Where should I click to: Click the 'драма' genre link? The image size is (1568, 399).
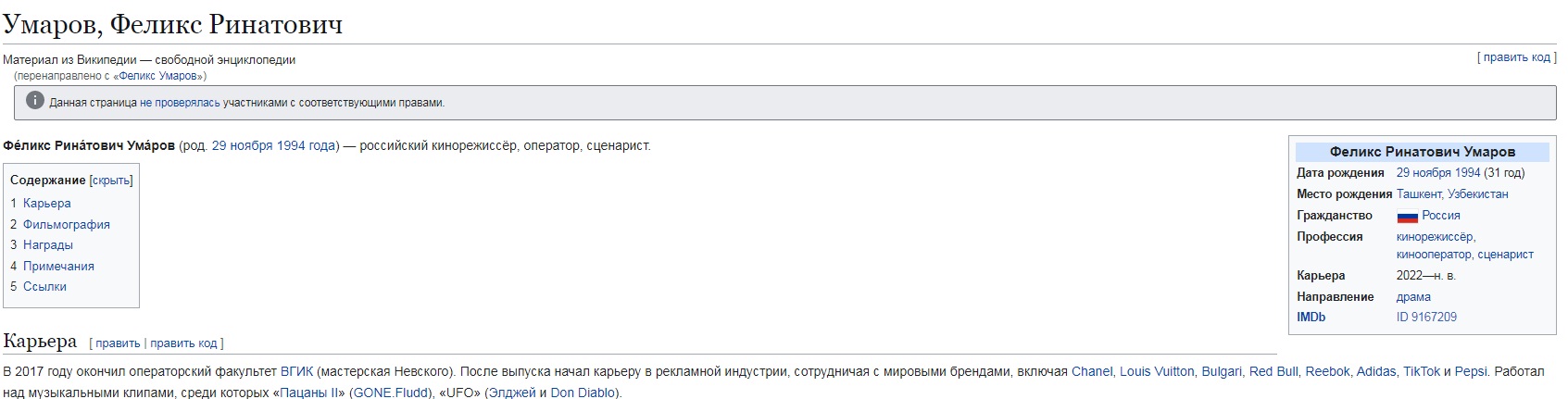pos(1413,296)
